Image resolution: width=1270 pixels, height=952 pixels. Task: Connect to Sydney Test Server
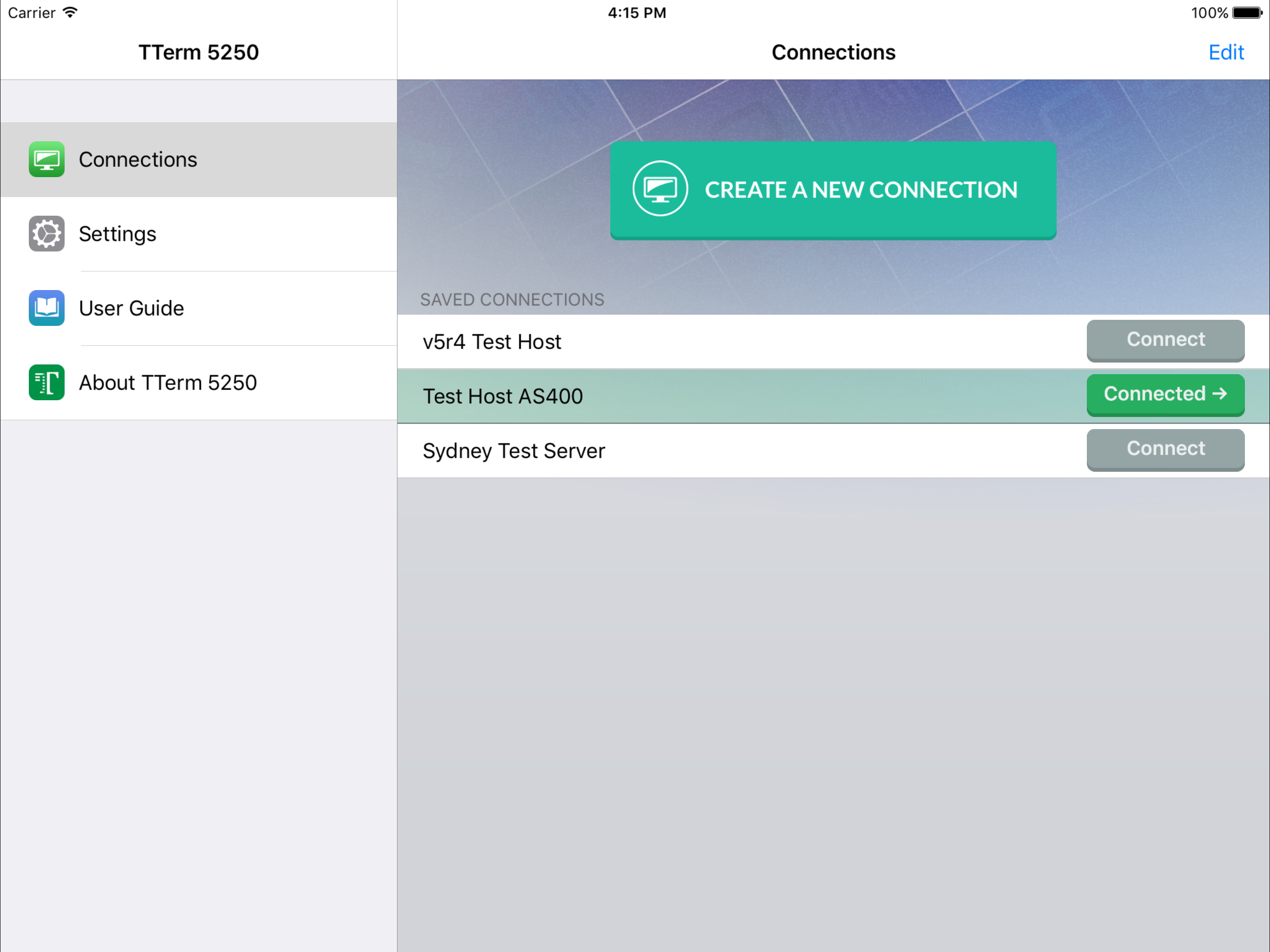(1165, 450)
